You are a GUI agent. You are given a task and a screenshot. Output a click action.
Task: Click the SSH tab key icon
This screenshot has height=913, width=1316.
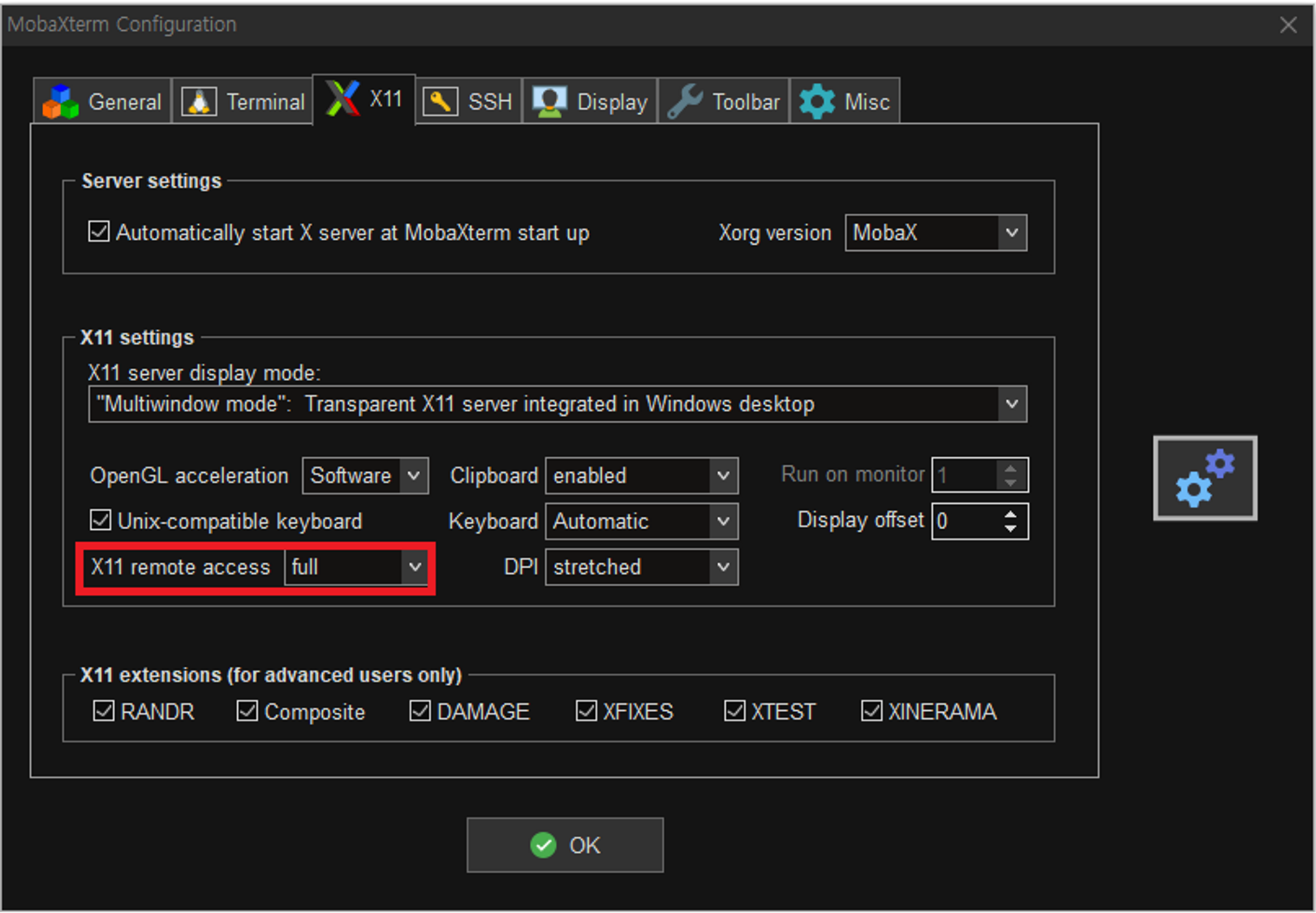pos(440,102)
